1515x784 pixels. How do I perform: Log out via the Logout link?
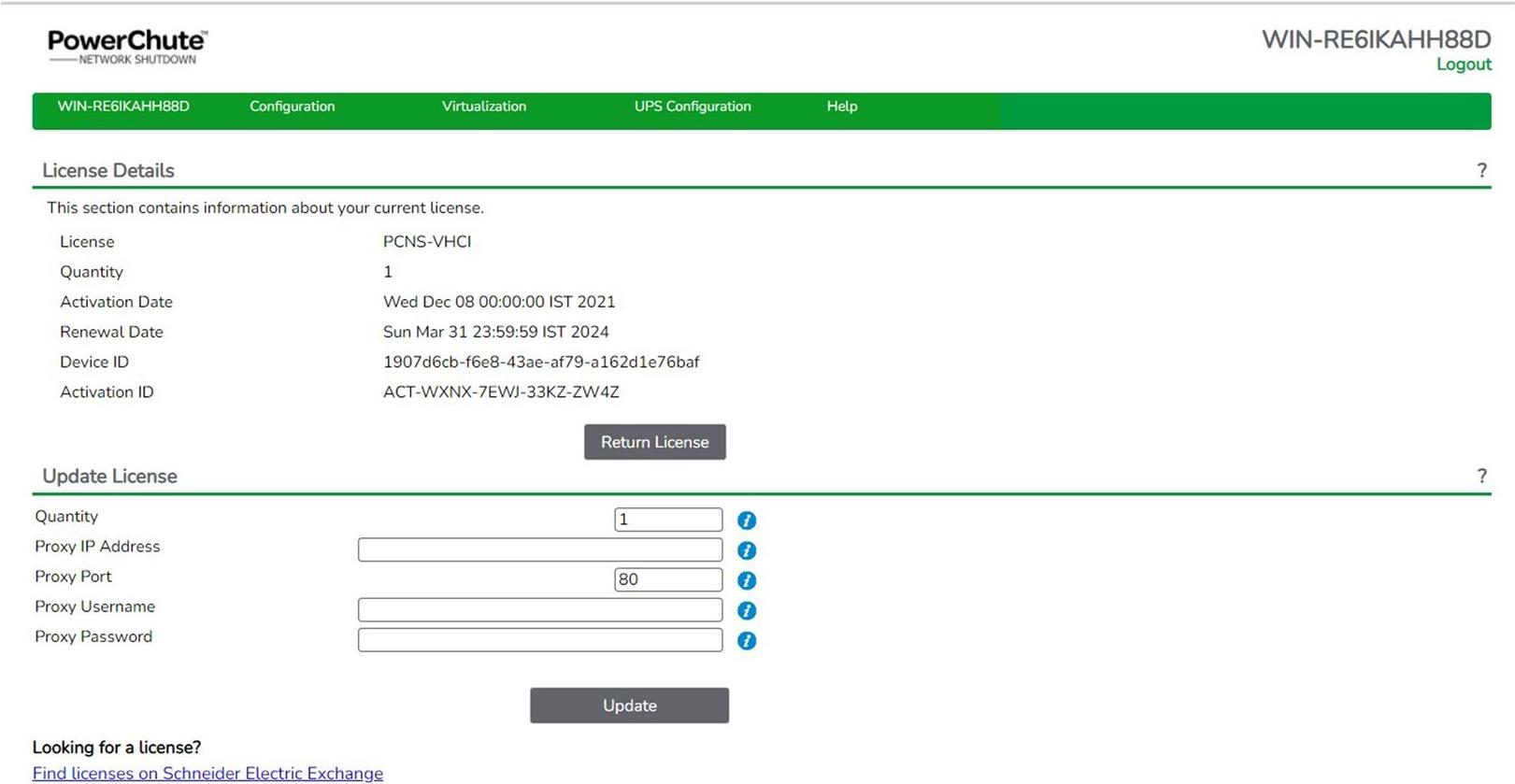click(x=1464, y=64)
